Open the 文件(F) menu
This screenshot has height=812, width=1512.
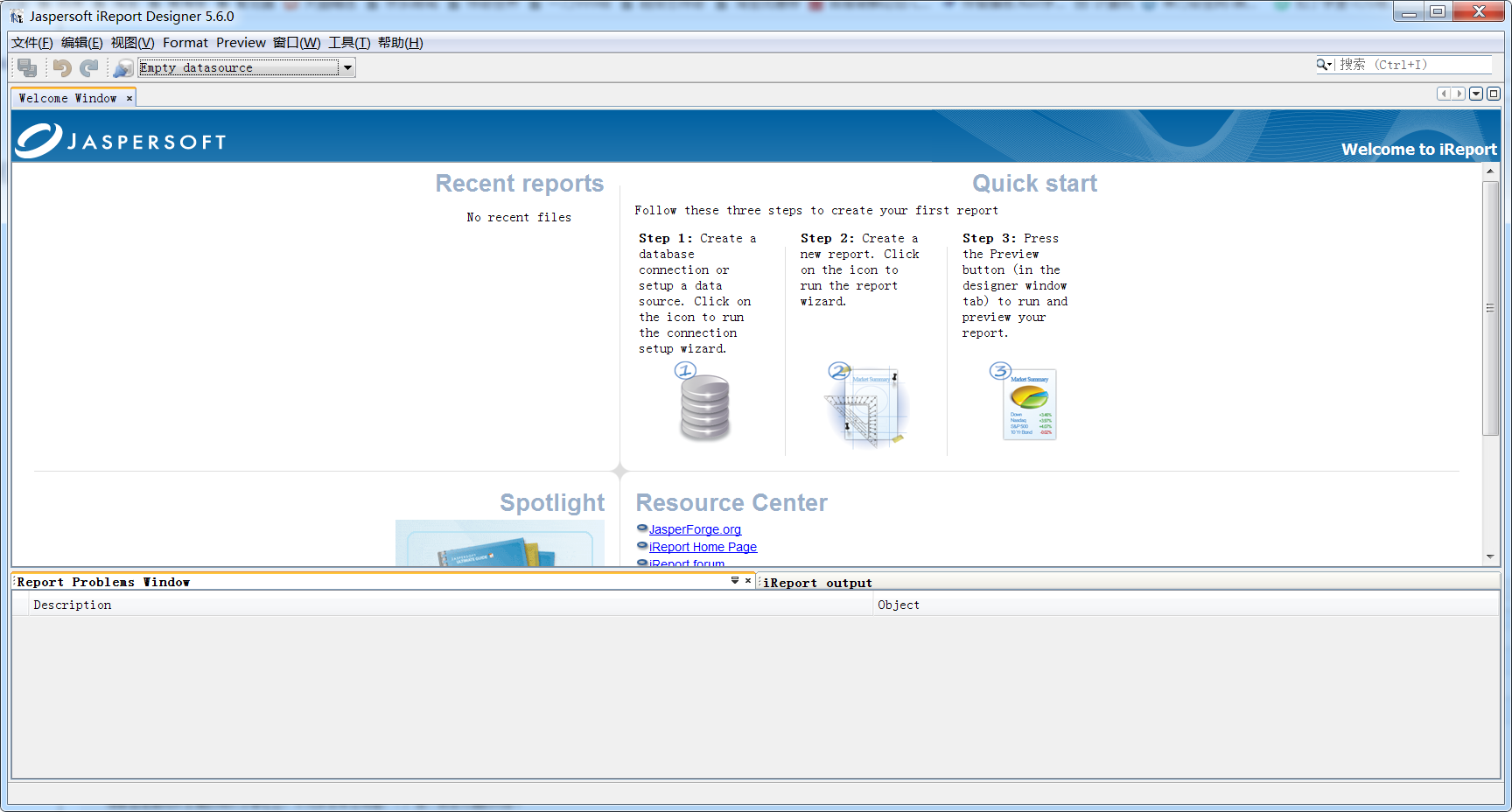tap(32, 43)
